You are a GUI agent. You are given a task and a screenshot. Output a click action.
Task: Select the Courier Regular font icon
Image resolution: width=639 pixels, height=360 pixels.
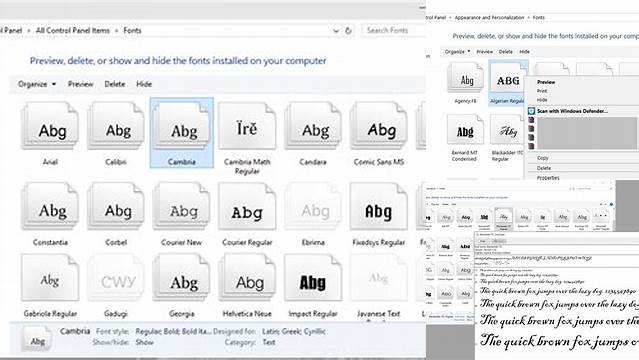coord(247,207)
